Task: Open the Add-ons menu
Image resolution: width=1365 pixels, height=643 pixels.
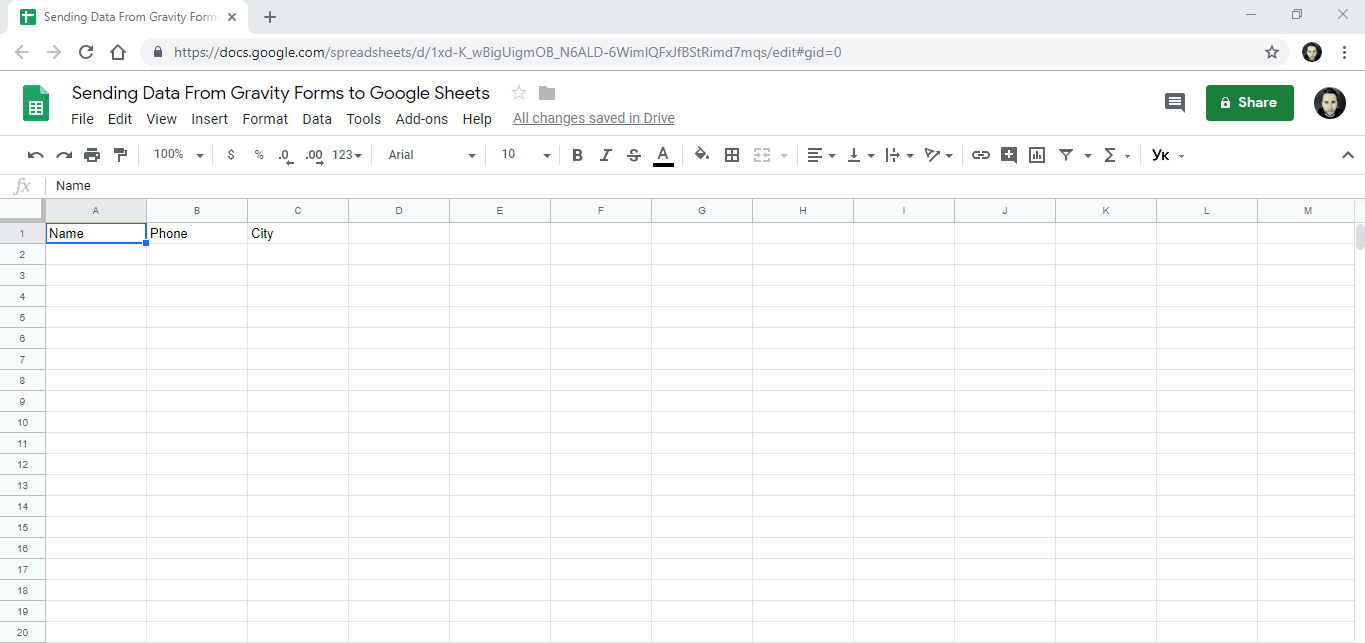Action: [422, 119]
